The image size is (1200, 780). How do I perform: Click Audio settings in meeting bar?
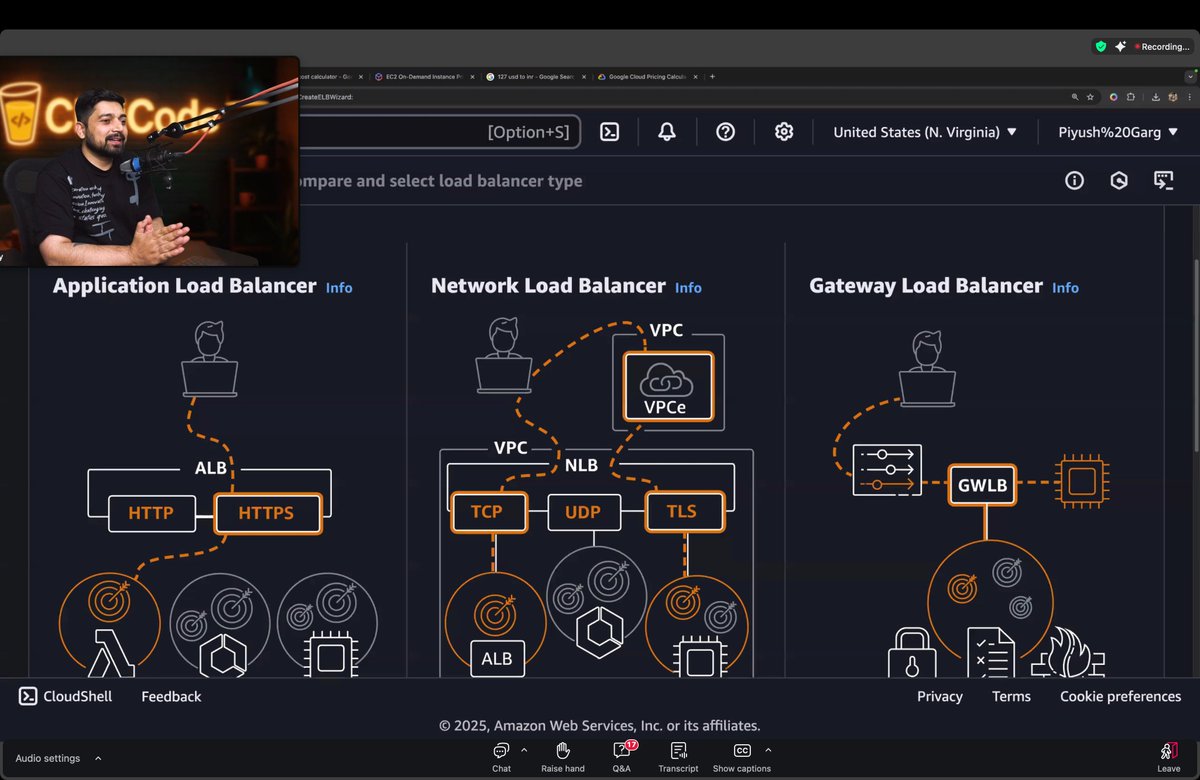pyautogui.click(x=47, y=758)
